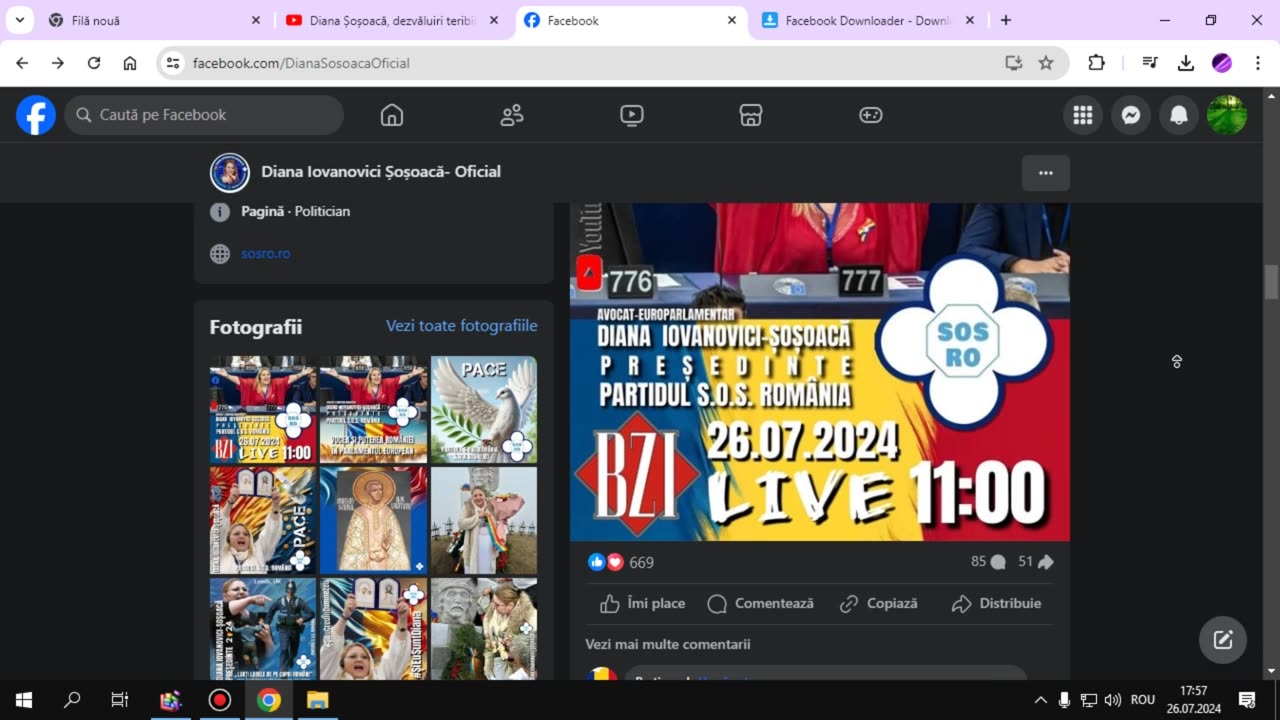Click the install app icon in address bar
Image resolution: width=1280 pixels, height=720 pixels.
(1014, 63)
